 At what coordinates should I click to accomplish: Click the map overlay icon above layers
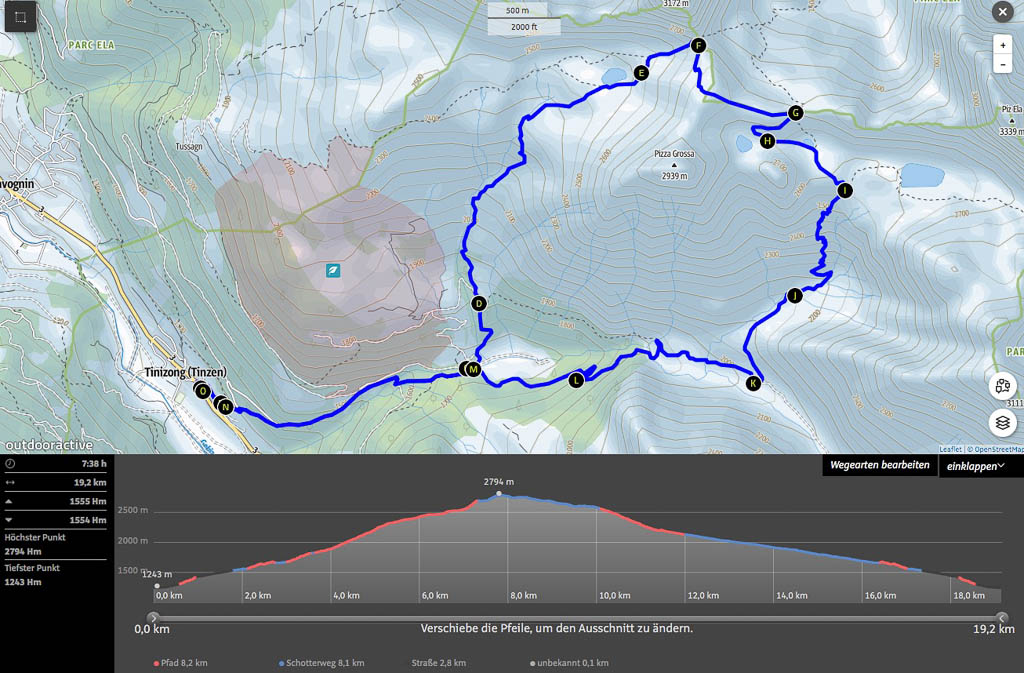1003,388
